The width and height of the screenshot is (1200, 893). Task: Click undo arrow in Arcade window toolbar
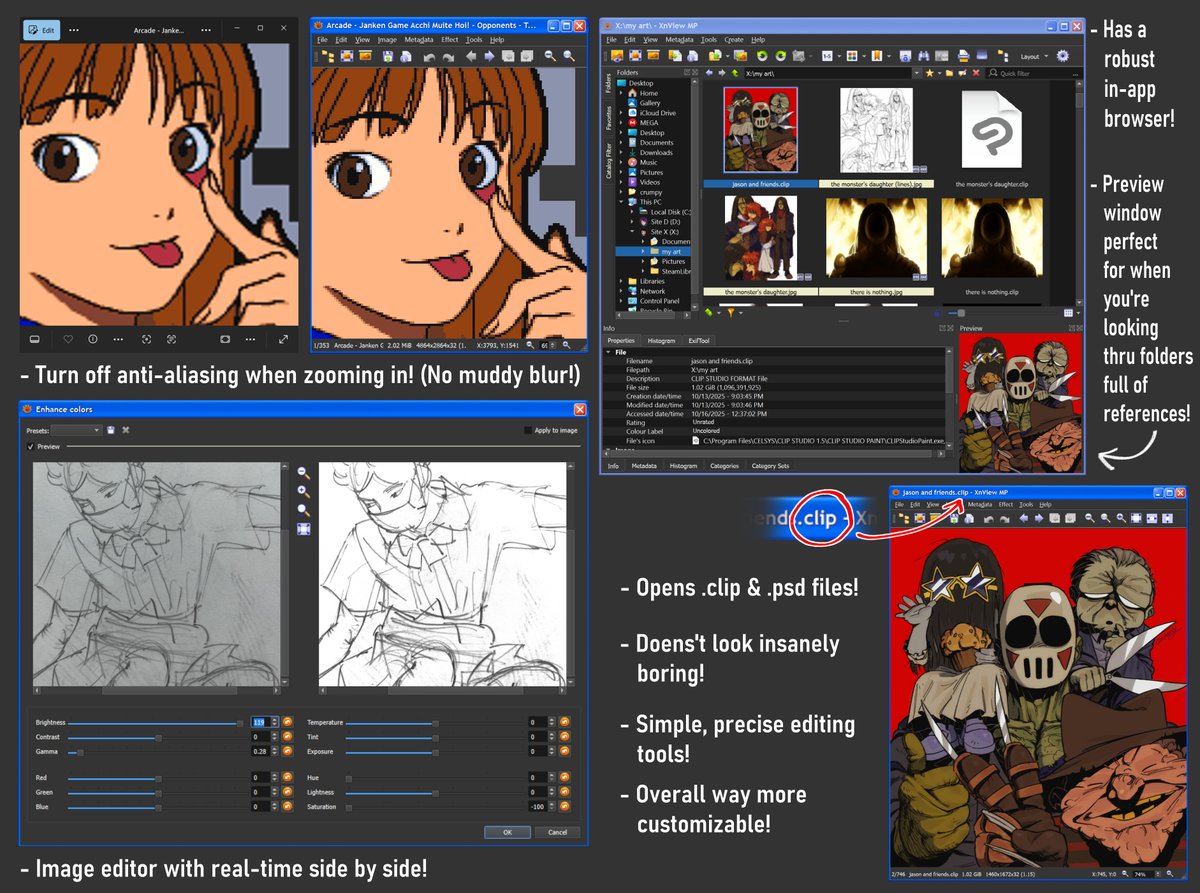(x=429, y=57)
